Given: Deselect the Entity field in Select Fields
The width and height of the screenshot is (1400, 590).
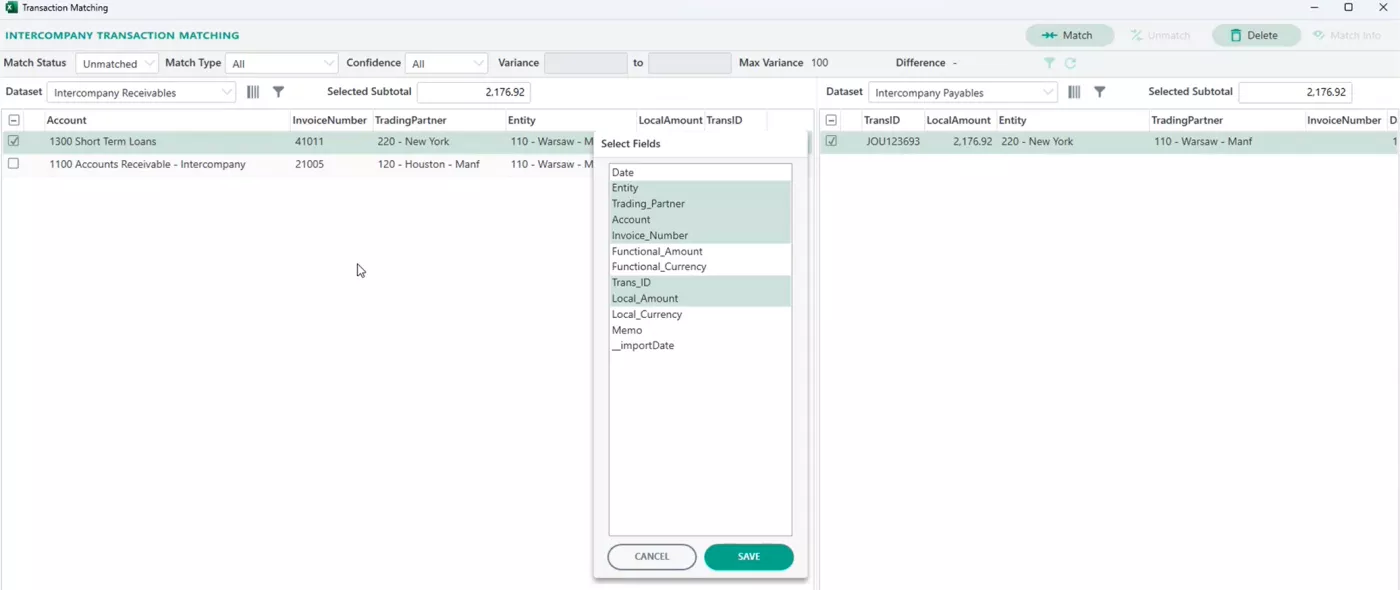Looking at the screenshot, I should 700,188.
